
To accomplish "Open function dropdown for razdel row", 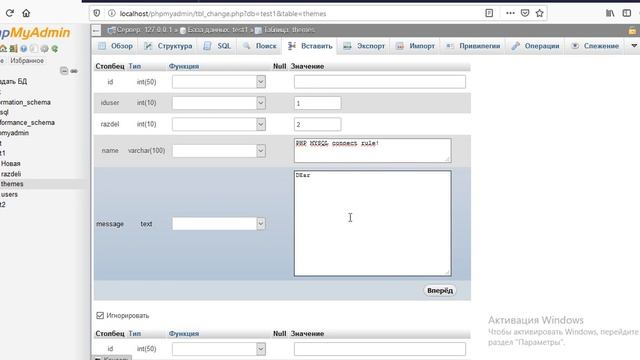I will tap(219, 124).
